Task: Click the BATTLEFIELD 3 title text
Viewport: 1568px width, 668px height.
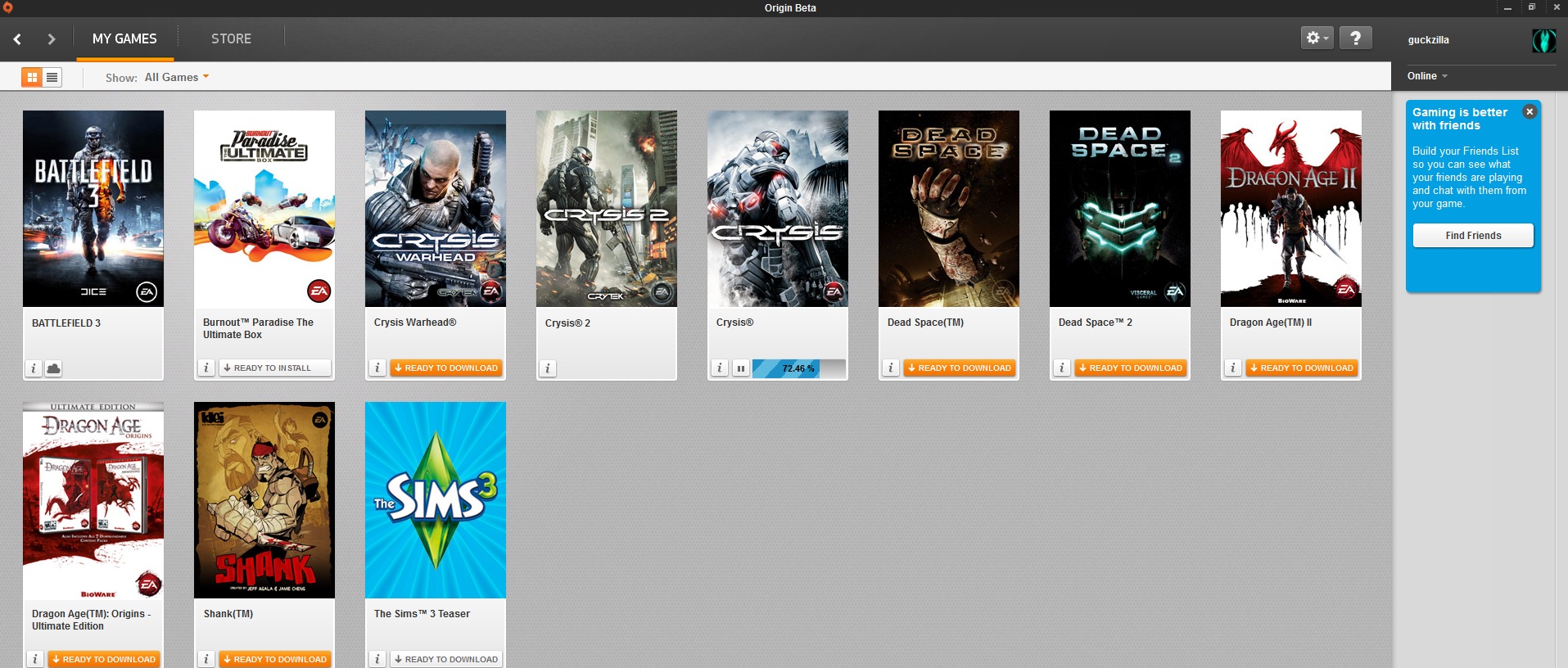Action: (66, 323)
